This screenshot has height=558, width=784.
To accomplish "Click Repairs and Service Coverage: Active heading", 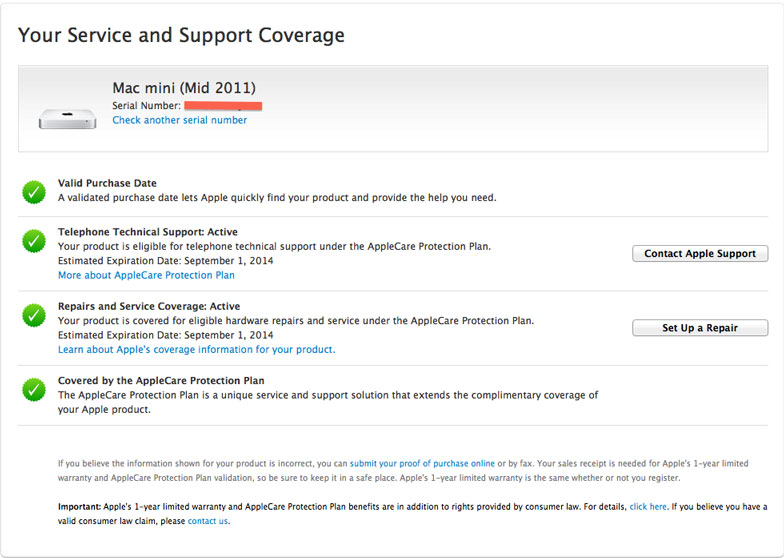I will pyautogui.click(x=149, y=306).
